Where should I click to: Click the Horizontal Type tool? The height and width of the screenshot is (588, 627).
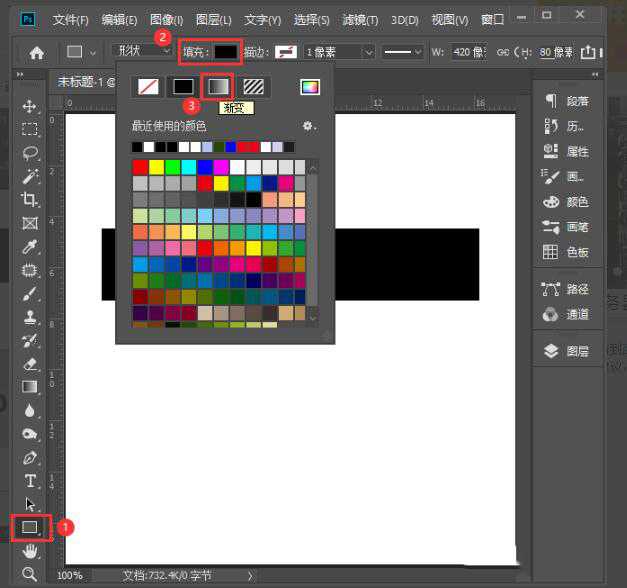point(30,481)
